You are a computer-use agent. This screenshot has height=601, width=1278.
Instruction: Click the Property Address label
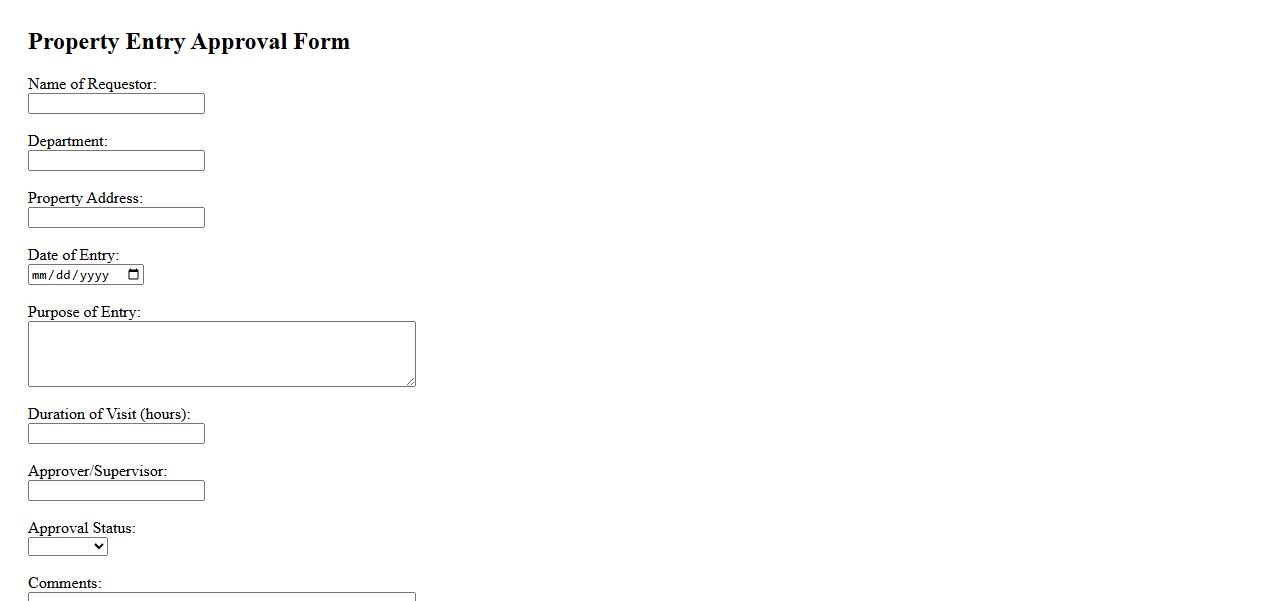point(85,198)
